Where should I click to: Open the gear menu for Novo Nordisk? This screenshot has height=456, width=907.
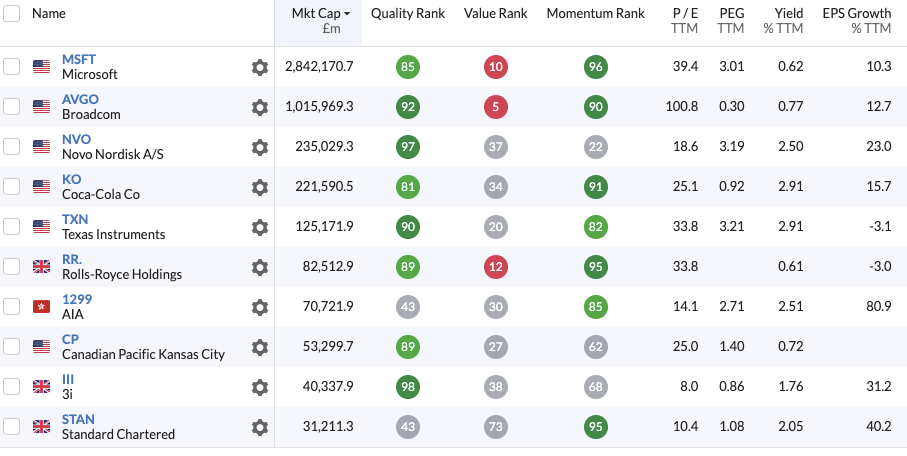[x=260, y=147]
